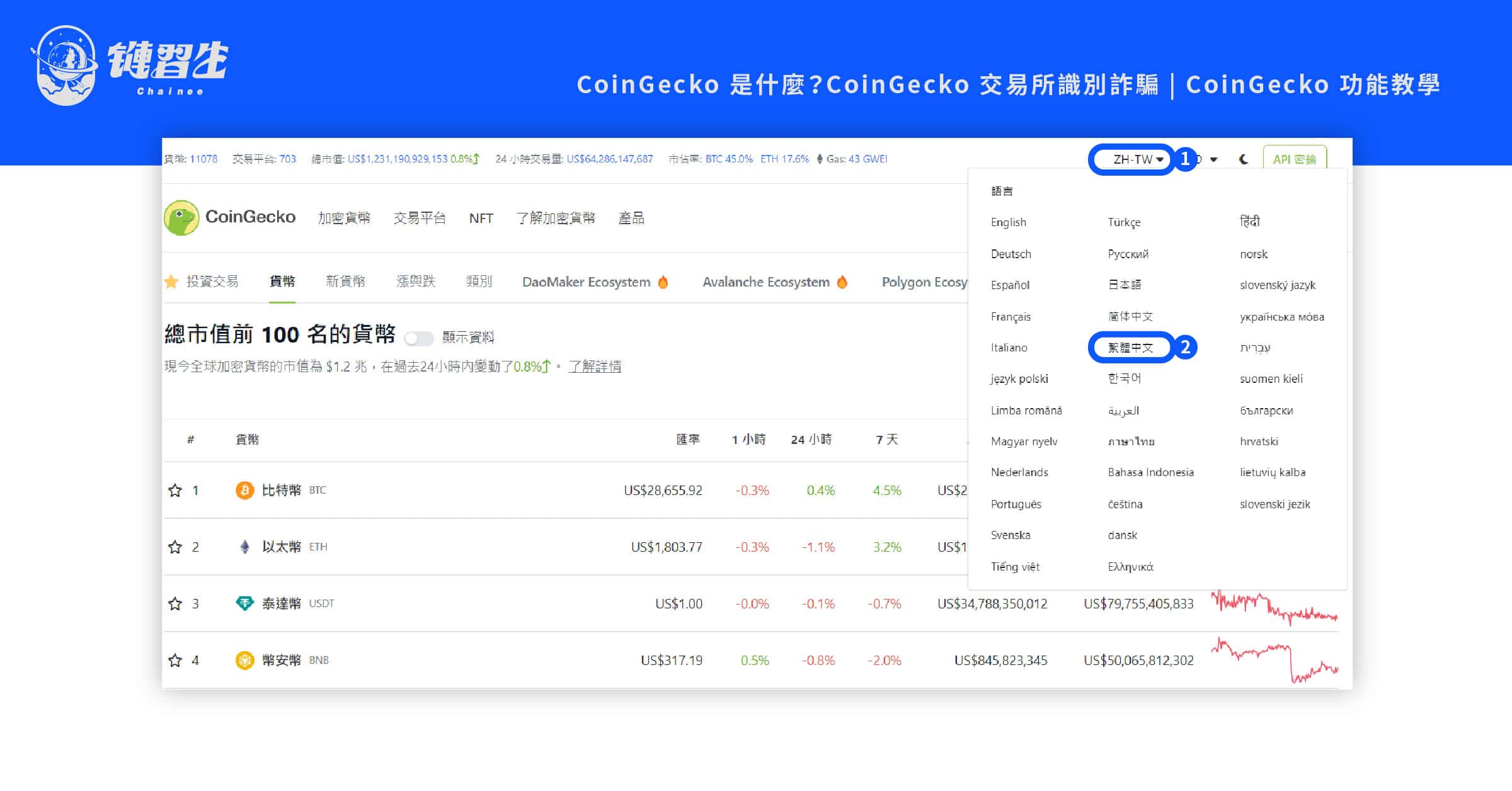Switch to the 漲與跌 tab

pyautogui.click(x=416, y=282)
